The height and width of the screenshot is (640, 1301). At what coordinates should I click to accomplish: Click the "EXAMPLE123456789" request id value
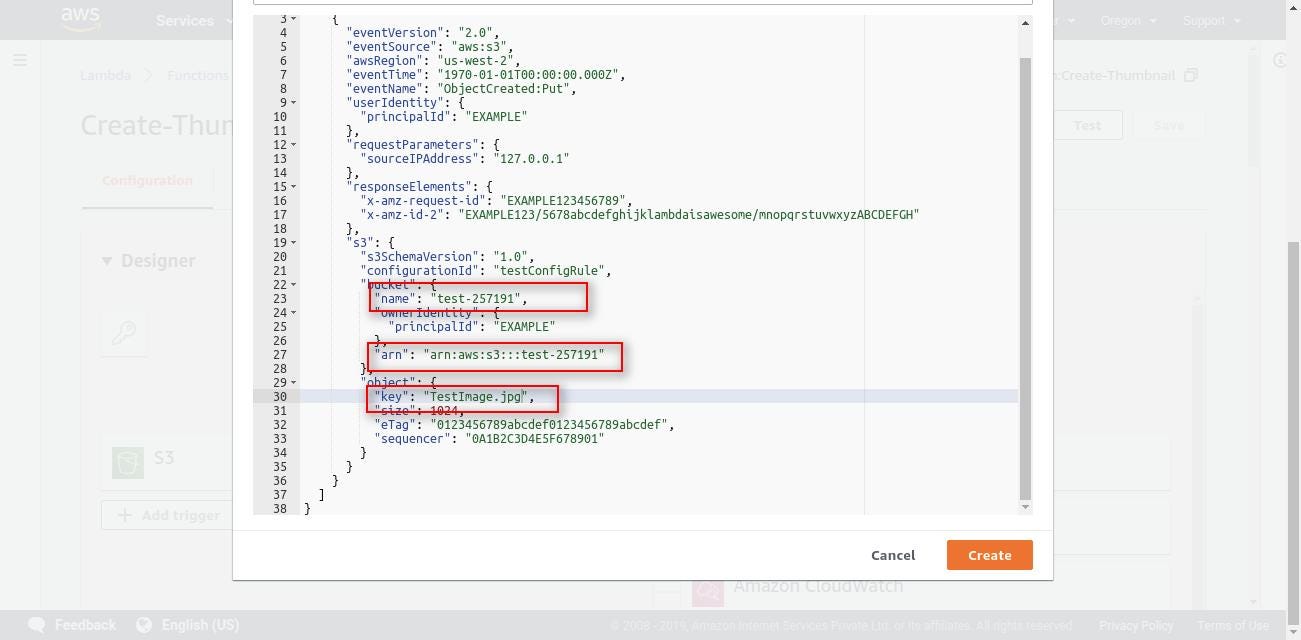tap(563, 200)
